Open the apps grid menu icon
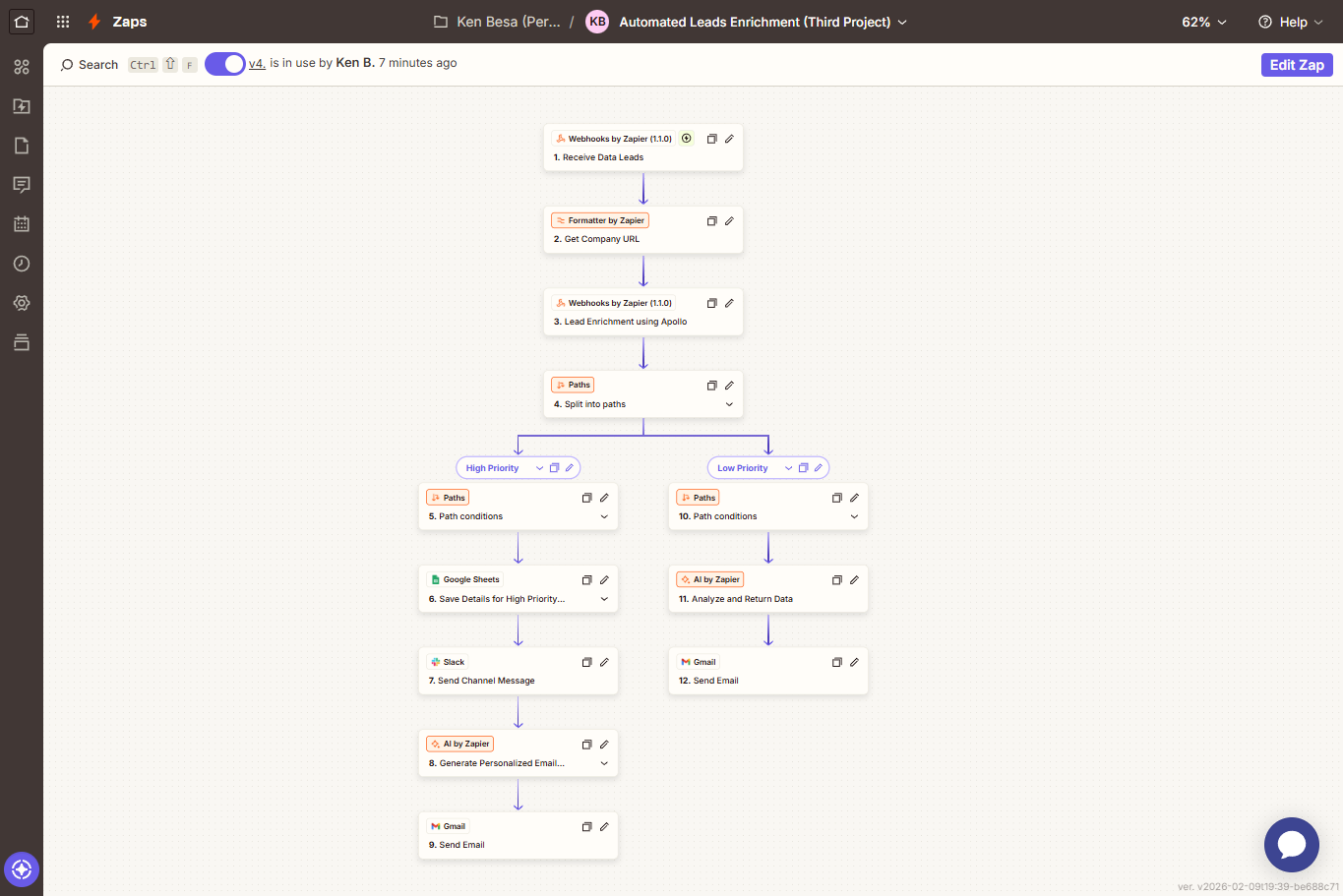 click(63, 22)
